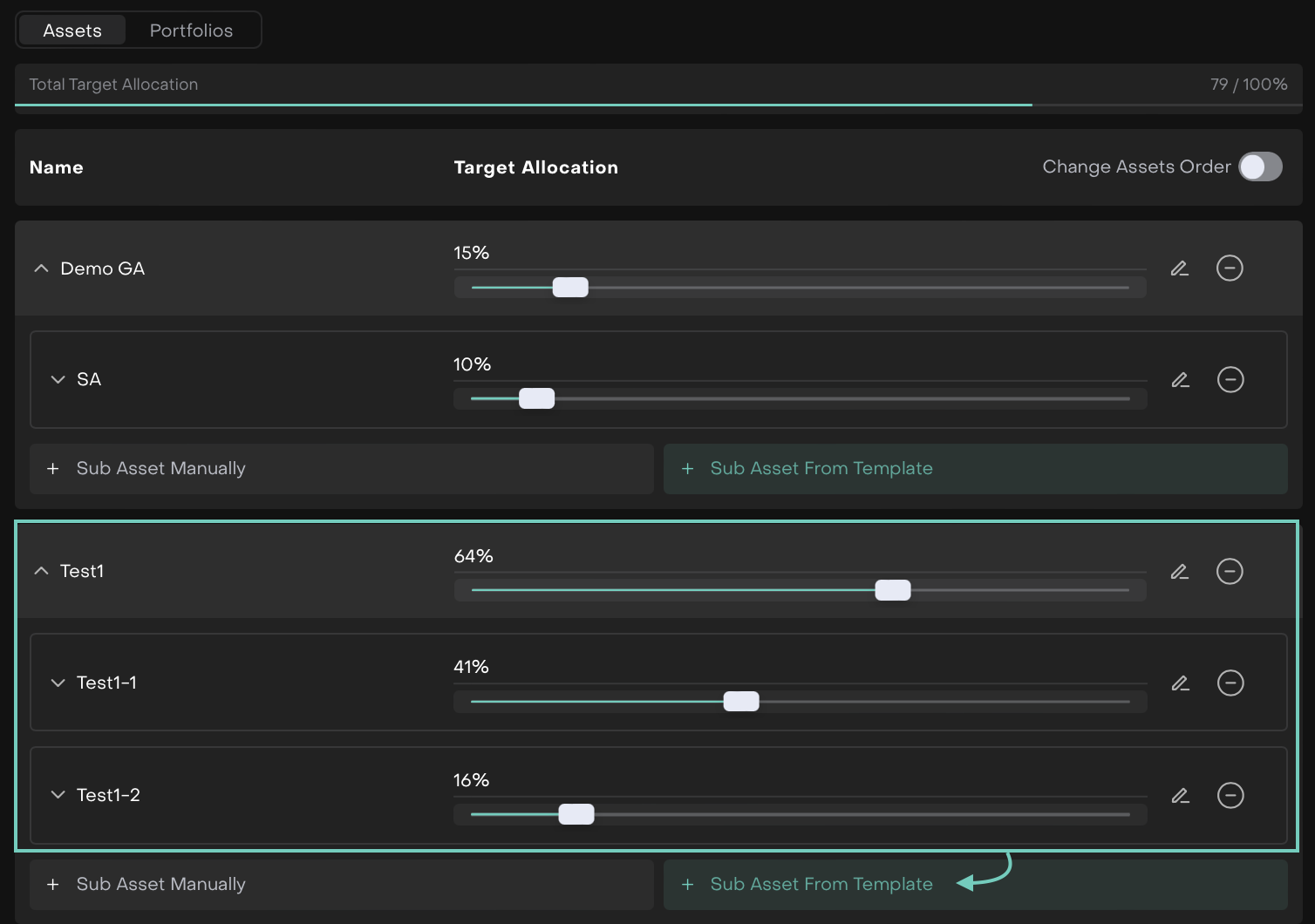Add Sub Asset Manually under Demo GA
The height and width of the screenshot is (924, 1315).
[341, 469]
